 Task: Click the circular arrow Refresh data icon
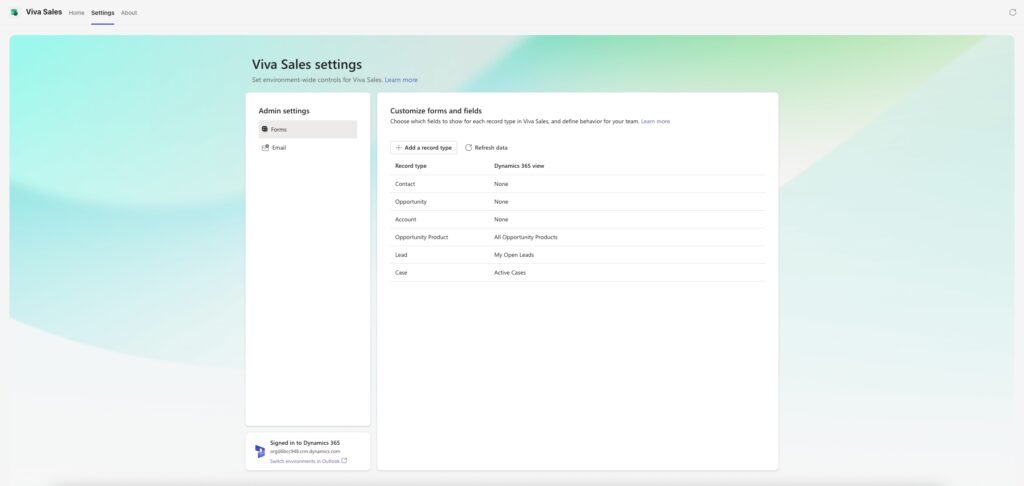point(469,147)
